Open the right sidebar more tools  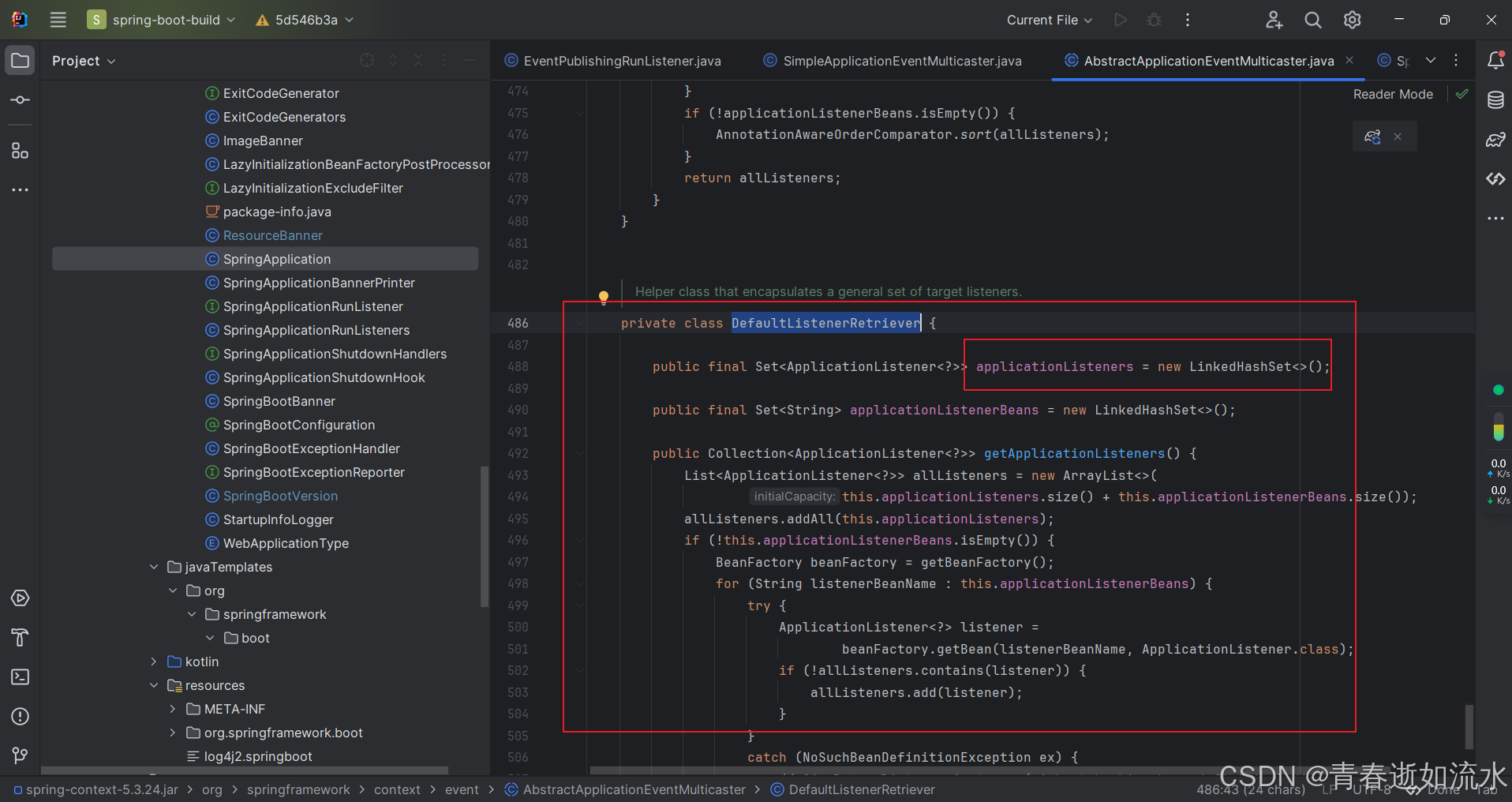pyautogui.click(x=1495, y=219)
